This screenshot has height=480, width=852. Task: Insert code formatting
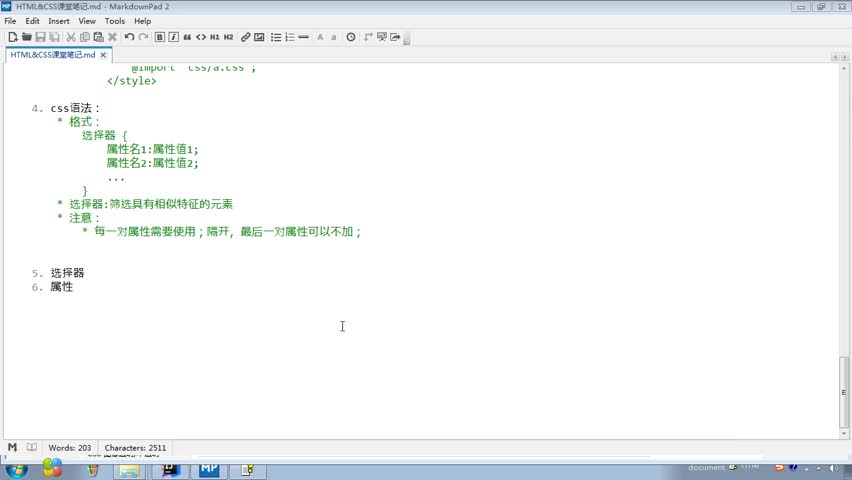click(201, 37)
